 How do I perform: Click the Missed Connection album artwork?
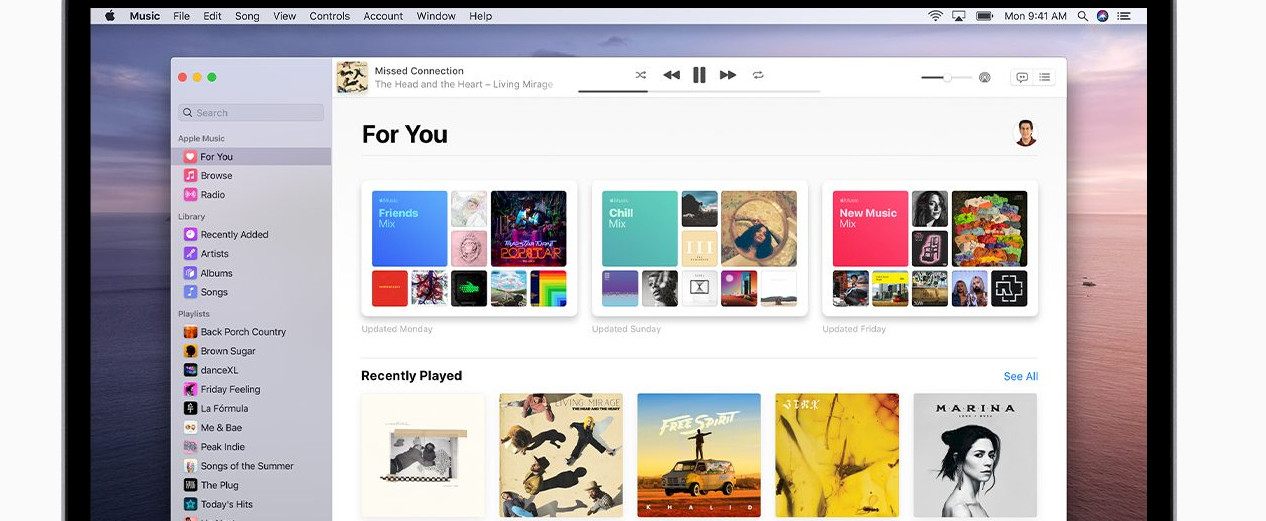coord(352,77)
